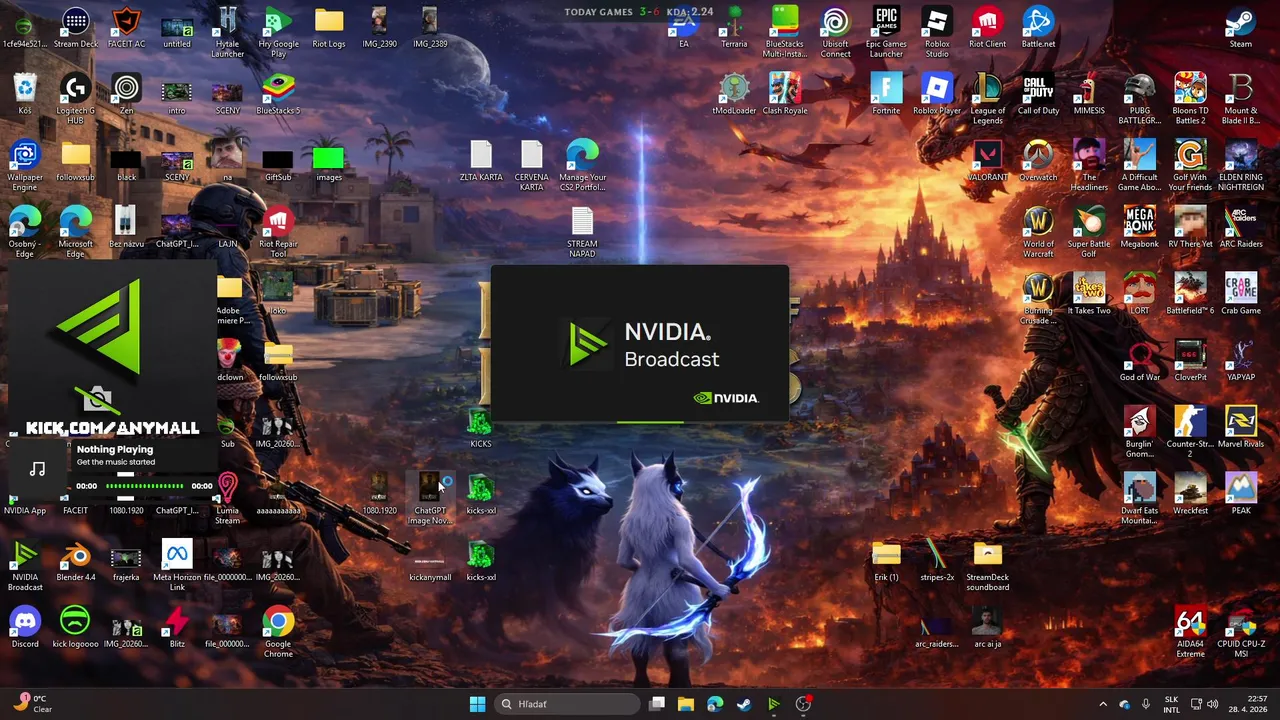This screenshot has width=1280, height=720.
Task: Open the PEAK game icon
Action: pyautogui.click(x=1241, y=495)
